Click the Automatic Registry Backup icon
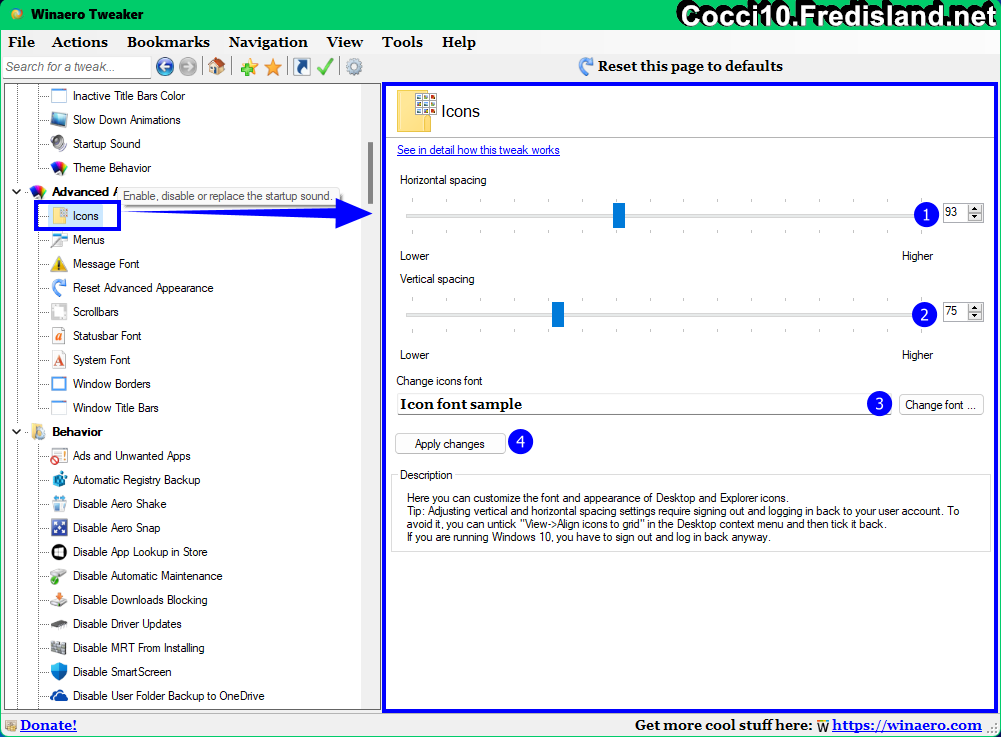Screen dimensions: 1001x737 59,480
